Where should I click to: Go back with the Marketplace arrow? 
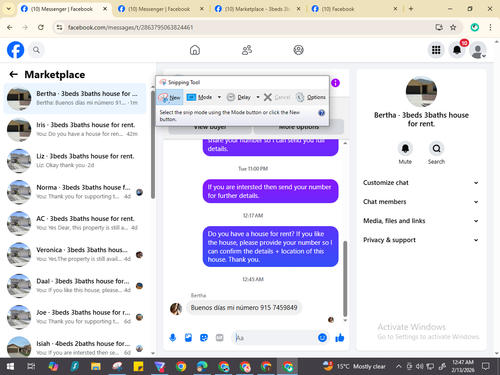13,74
